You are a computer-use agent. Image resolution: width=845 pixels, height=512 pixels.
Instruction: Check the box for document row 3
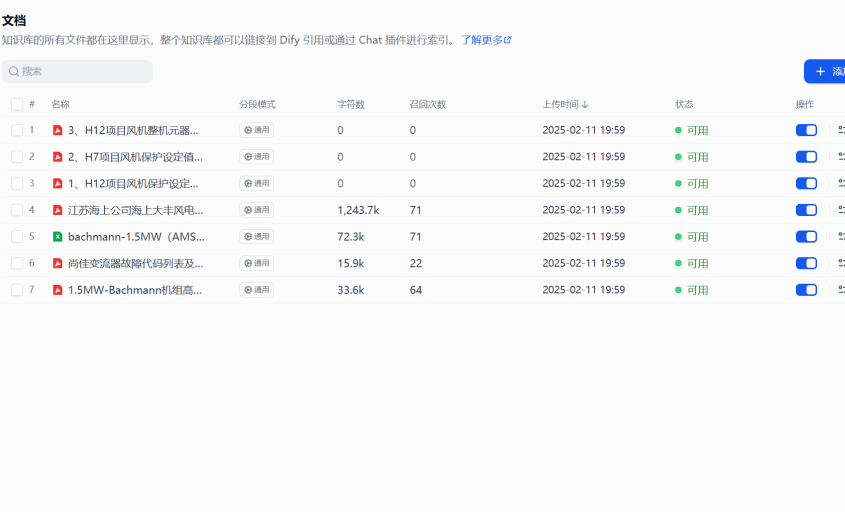pos(17,183)
